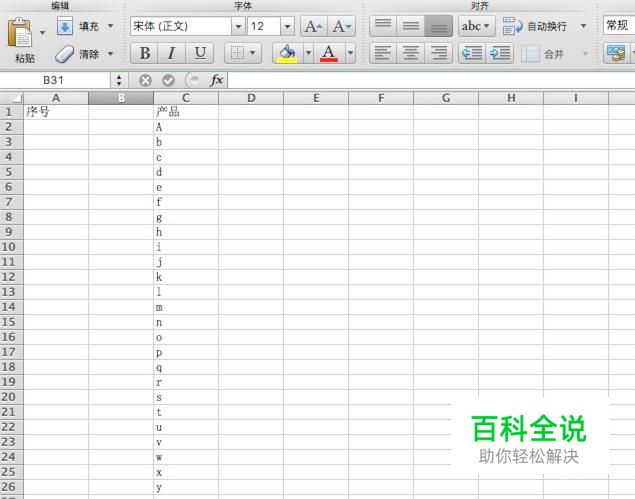Cancel entry with the X button

pyautogui.click(x=145, y=80)
